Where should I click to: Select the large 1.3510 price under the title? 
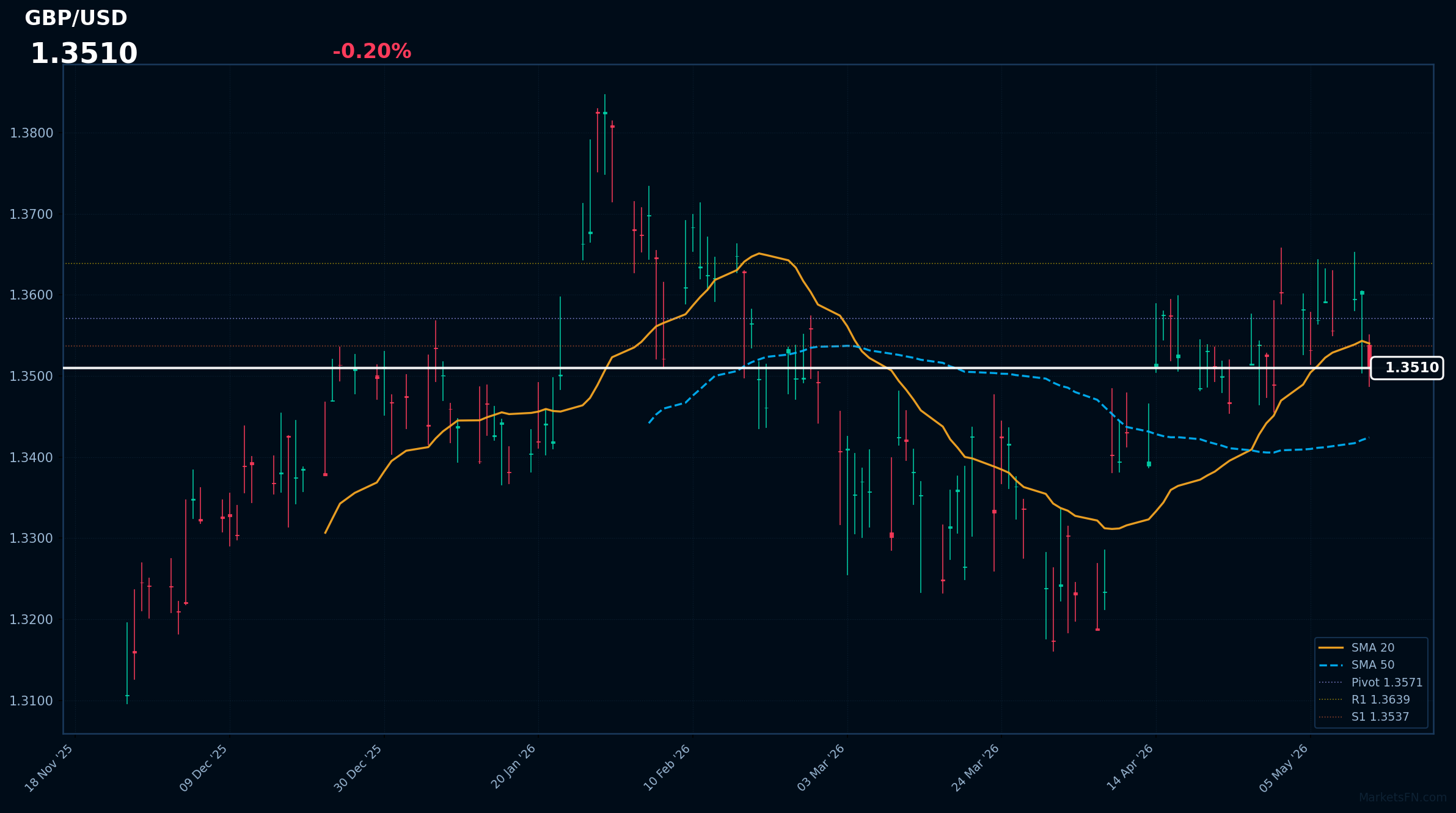[84, 54]
